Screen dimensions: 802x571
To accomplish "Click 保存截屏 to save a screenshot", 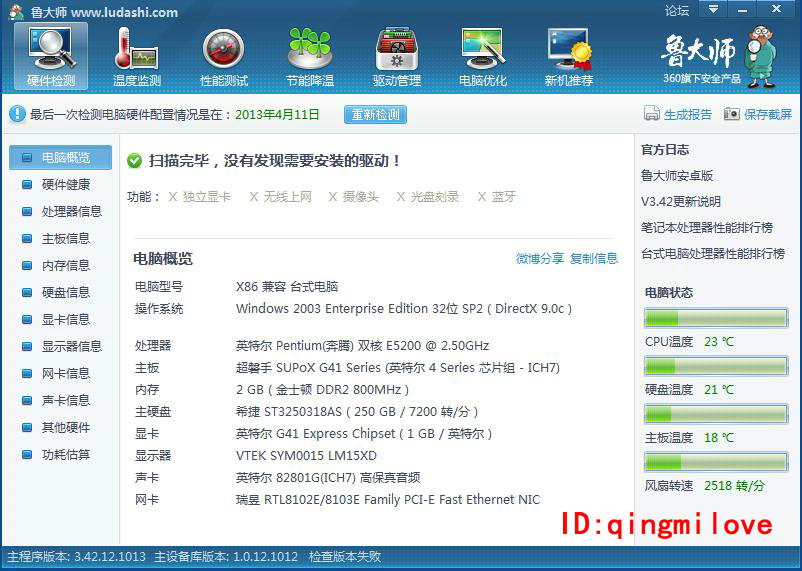I will [768, 115].
